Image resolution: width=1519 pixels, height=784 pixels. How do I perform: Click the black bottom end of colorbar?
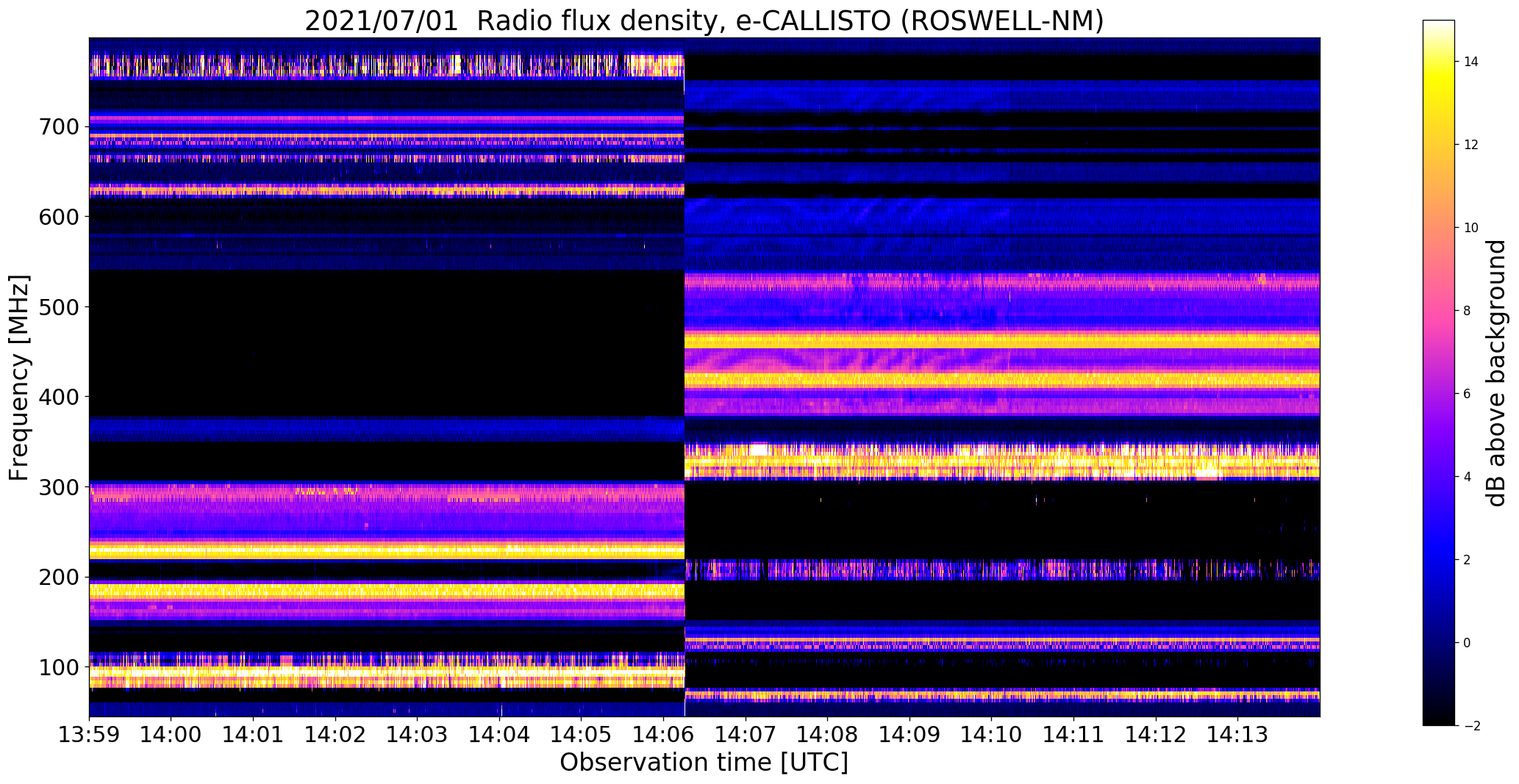pos(1439,720)
